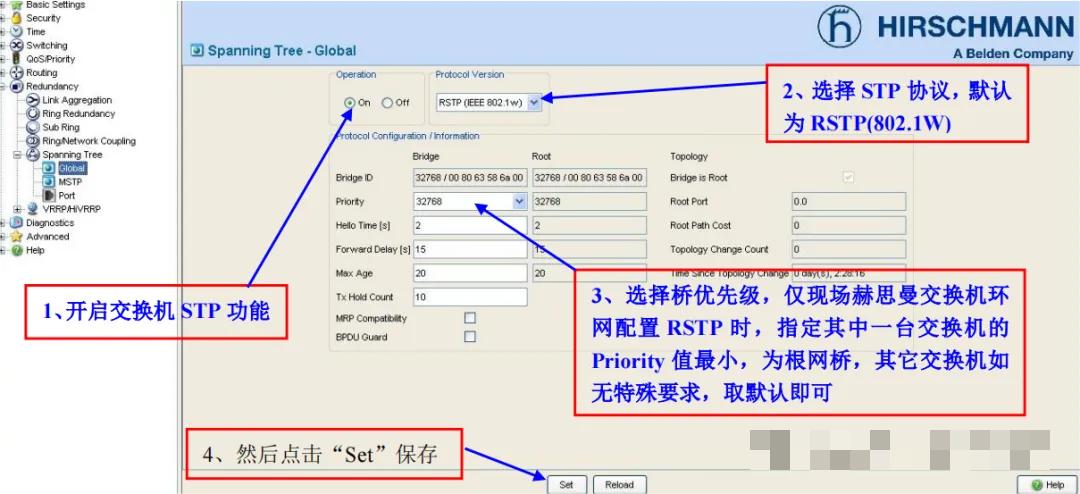
Task: Click the Root Path Cost field
Action: (x=849, y=225)
